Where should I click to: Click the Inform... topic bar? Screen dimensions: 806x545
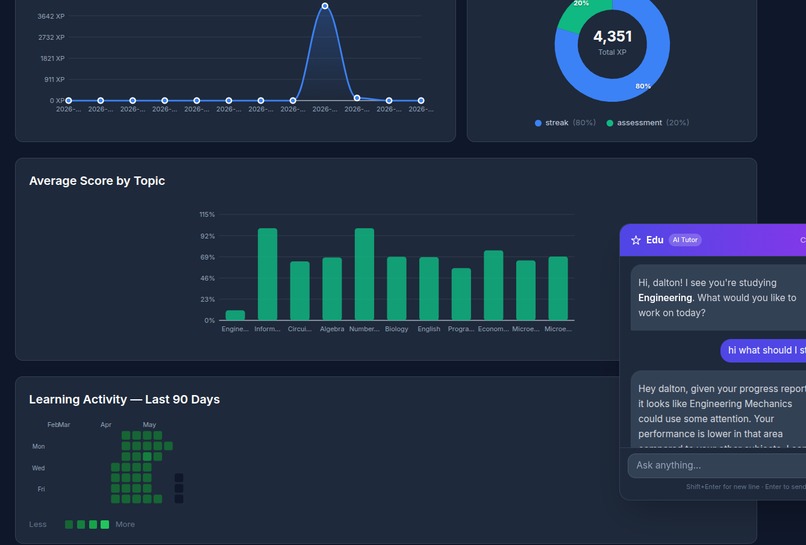[267, 274]
